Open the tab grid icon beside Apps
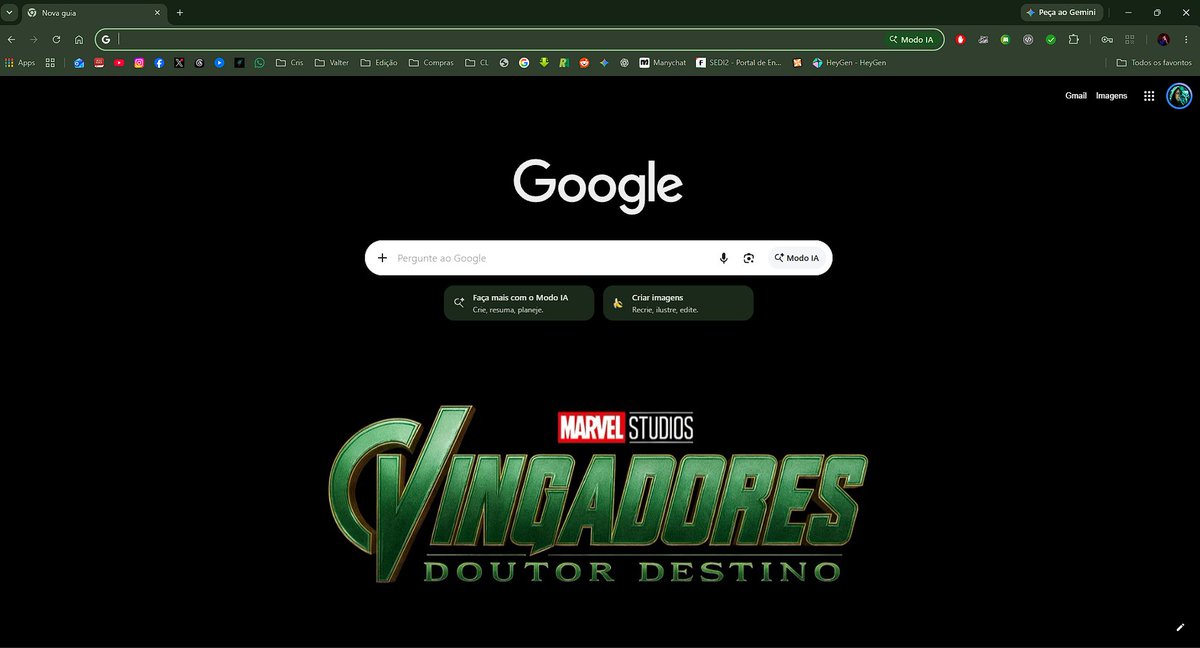Screen dimensions: 1200x648 pos(50,63)
